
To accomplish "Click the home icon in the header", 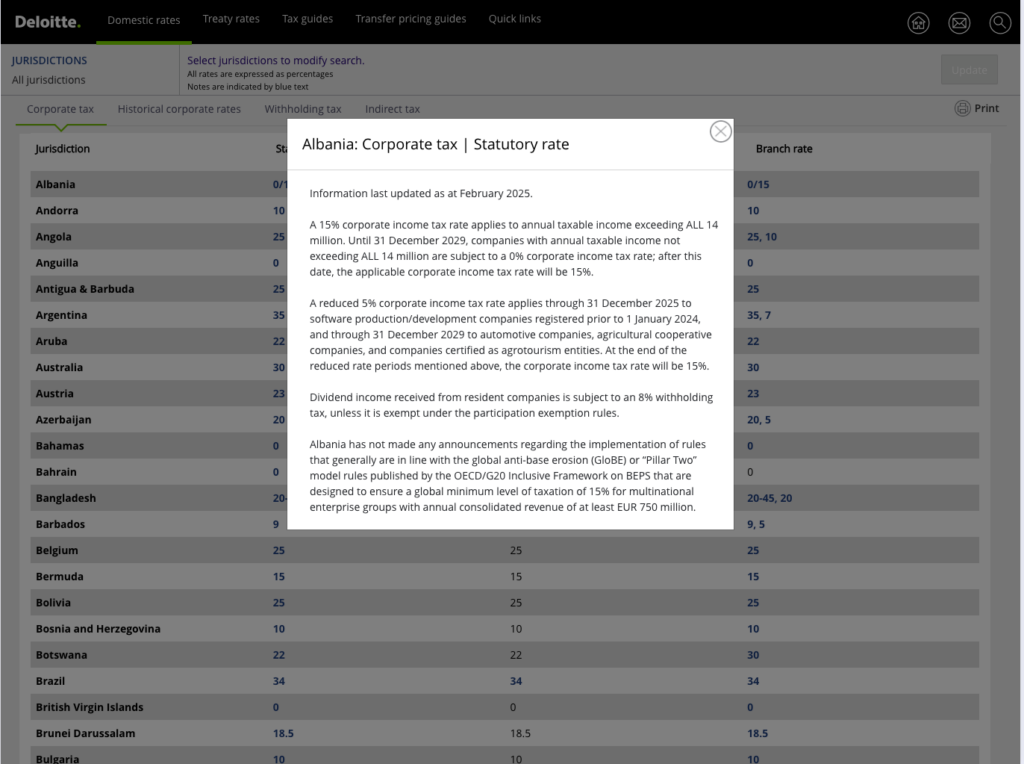I will pyautogui.click(x=918, y=24).
